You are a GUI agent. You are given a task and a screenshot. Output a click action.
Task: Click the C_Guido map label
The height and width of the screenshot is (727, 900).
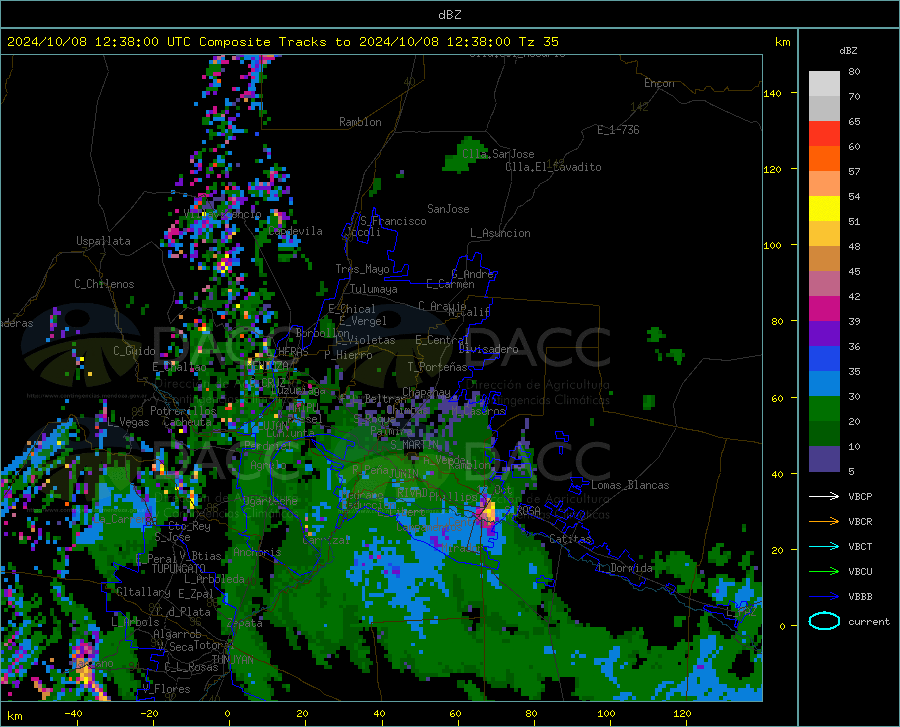[x=134, y=351]
